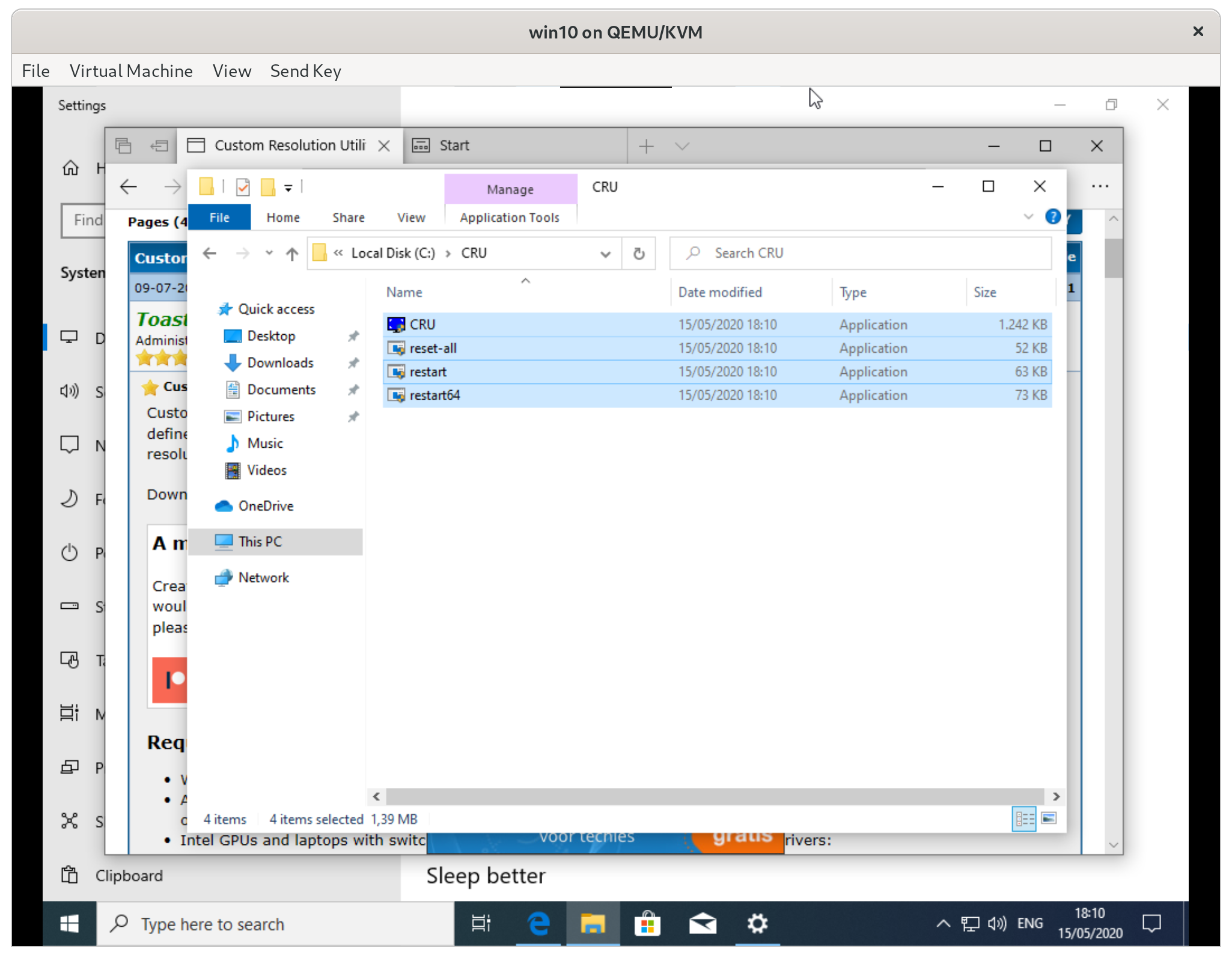Expand the ribbon display chevron
Image resolution: width=1232 pixels, height=958 pixels.
tap(1029, 217)
